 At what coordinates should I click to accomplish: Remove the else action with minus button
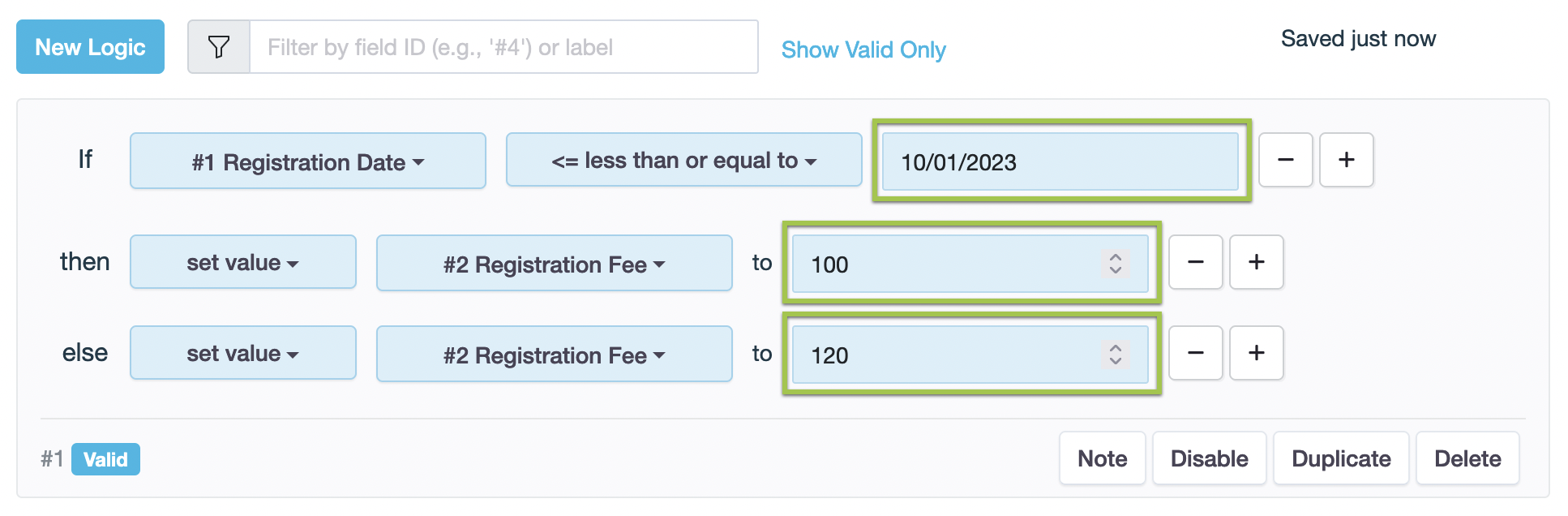pos(1195,353)
